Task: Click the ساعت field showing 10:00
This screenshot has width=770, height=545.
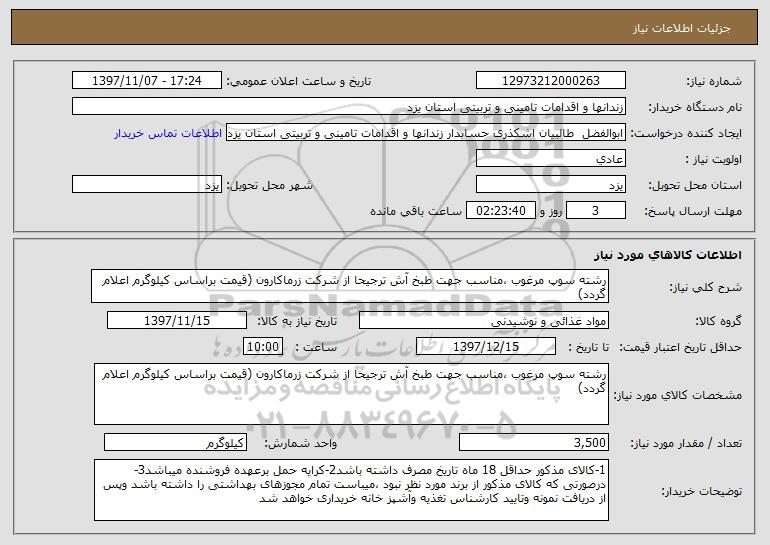Action: (263, 347)
